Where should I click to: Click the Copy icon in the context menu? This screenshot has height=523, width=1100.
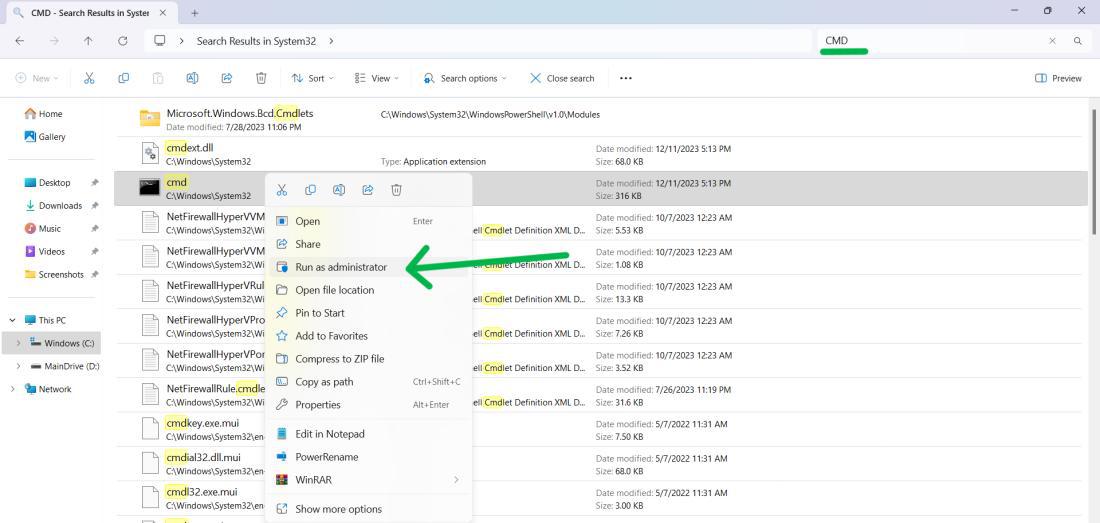[x=310, y=190]
